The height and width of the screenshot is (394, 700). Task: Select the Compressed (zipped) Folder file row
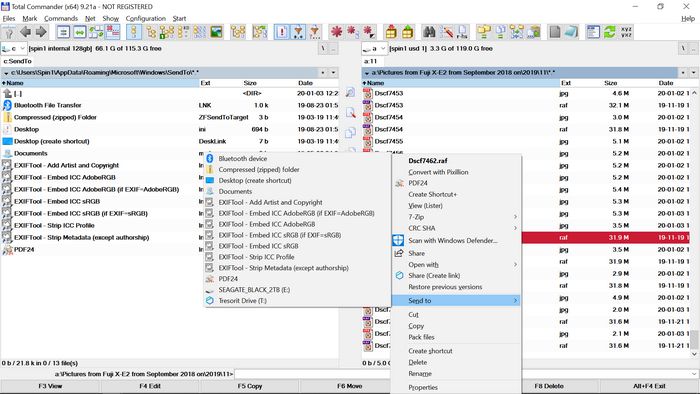coord(170,117)
